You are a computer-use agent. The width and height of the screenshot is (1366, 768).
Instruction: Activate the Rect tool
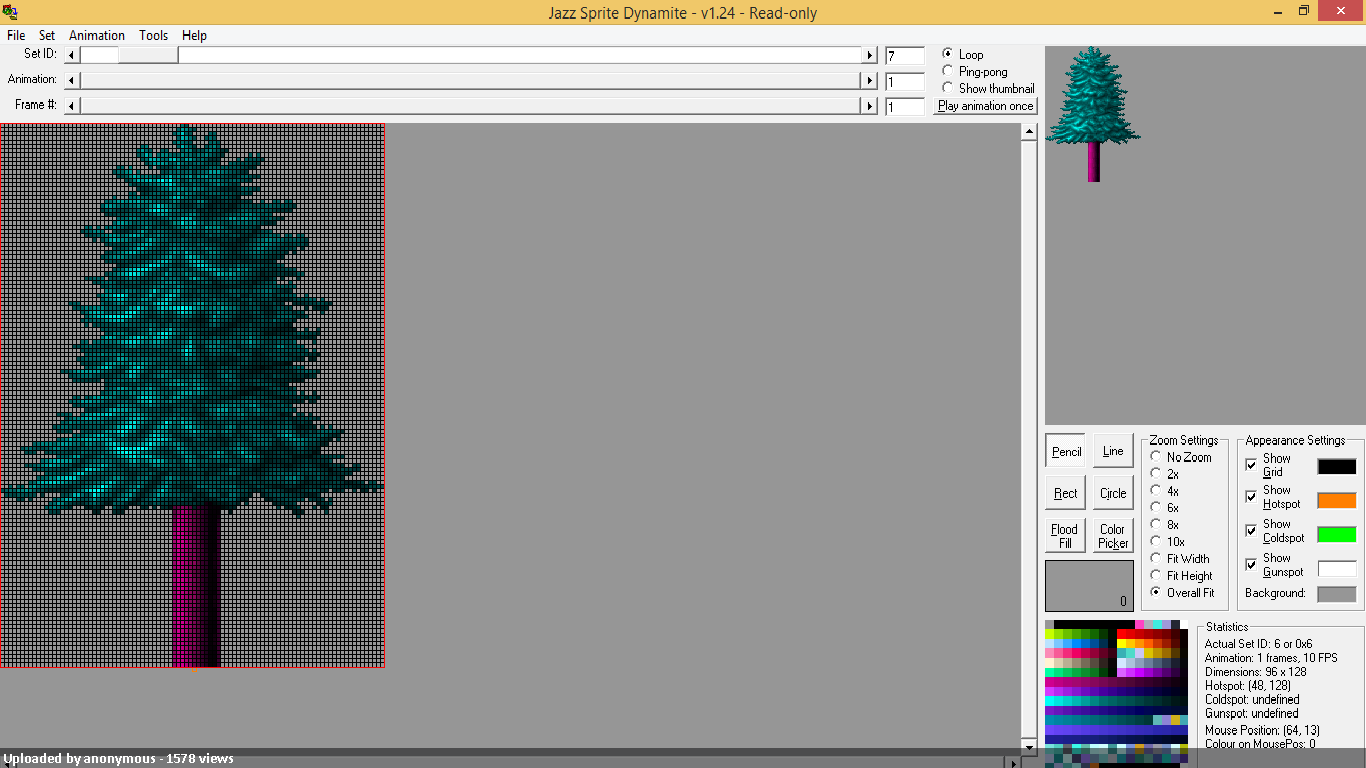click(x=1066, y=493)
